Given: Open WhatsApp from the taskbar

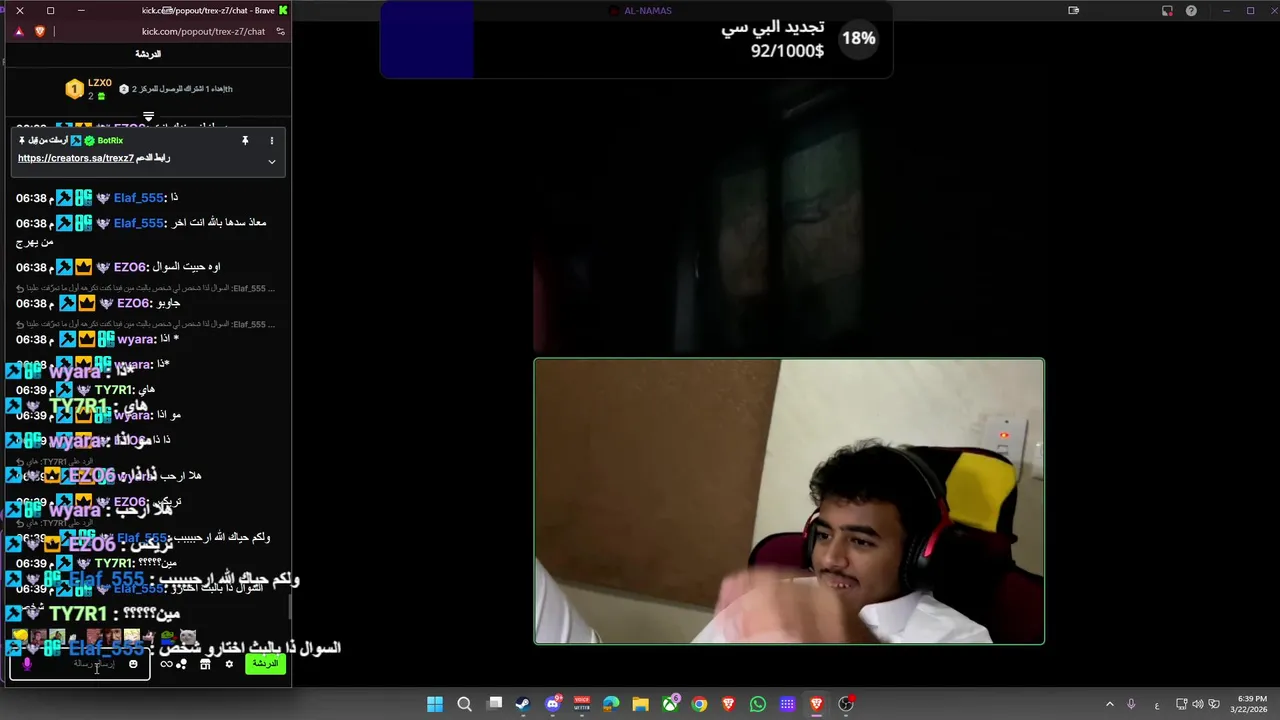Looking at the screenshot, I should (758, 704).
